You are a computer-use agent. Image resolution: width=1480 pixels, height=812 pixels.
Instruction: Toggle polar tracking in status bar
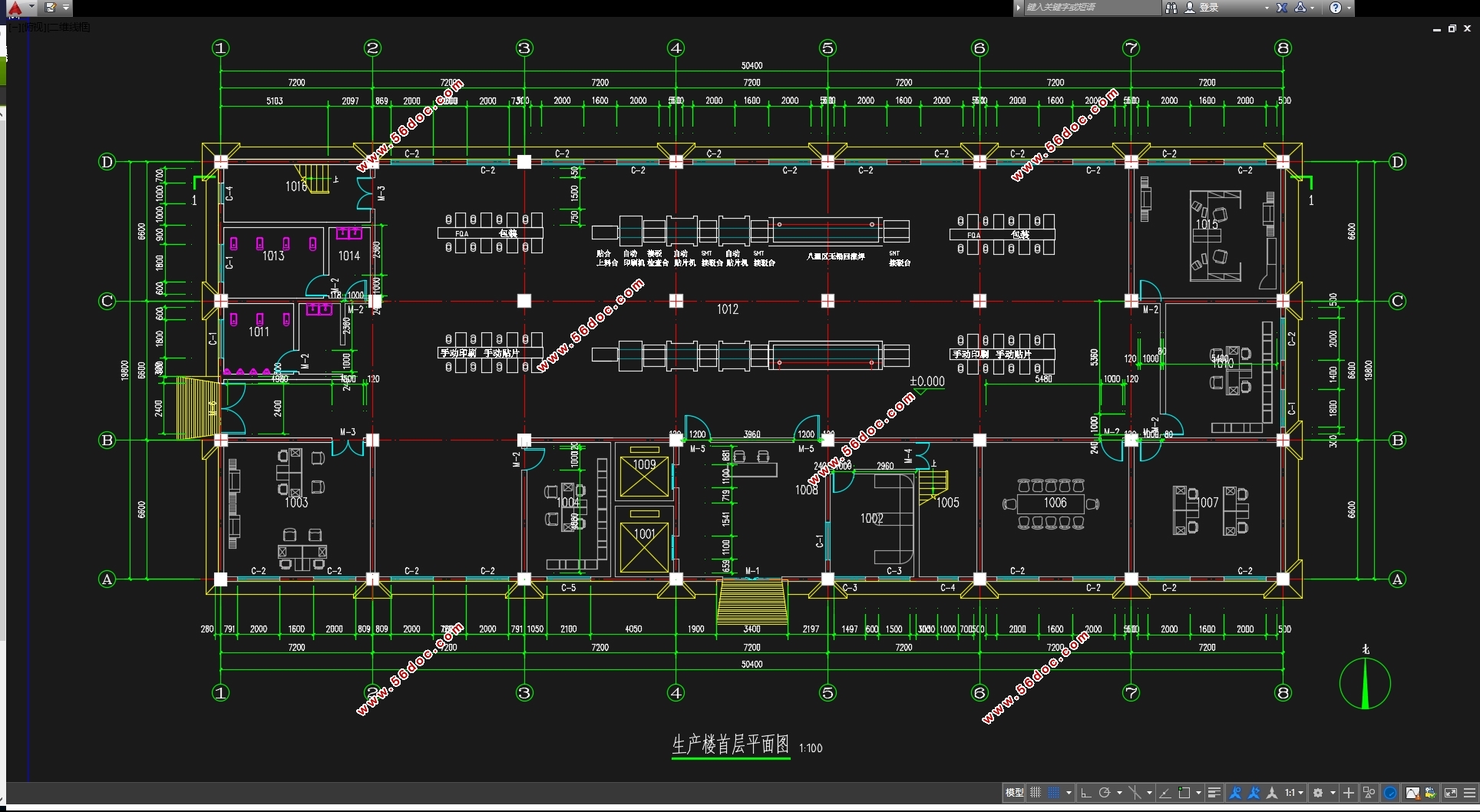coord(1105,793)
